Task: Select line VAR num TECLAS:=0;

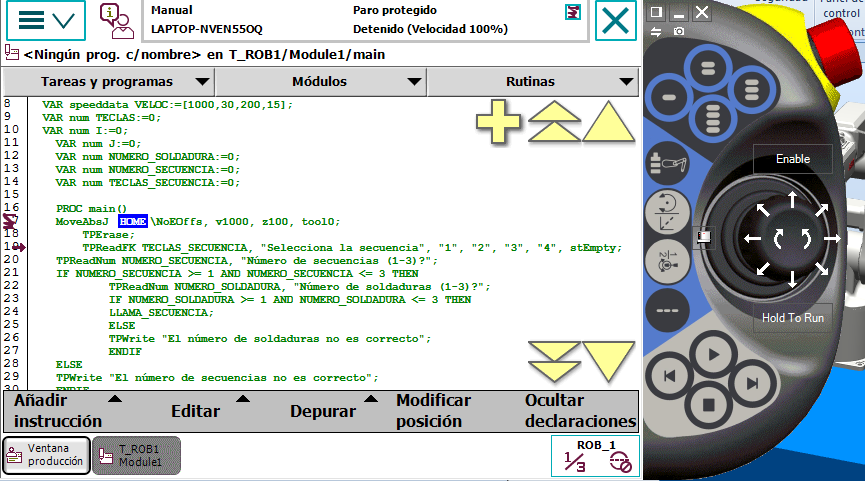Action: tap(102, 117)
